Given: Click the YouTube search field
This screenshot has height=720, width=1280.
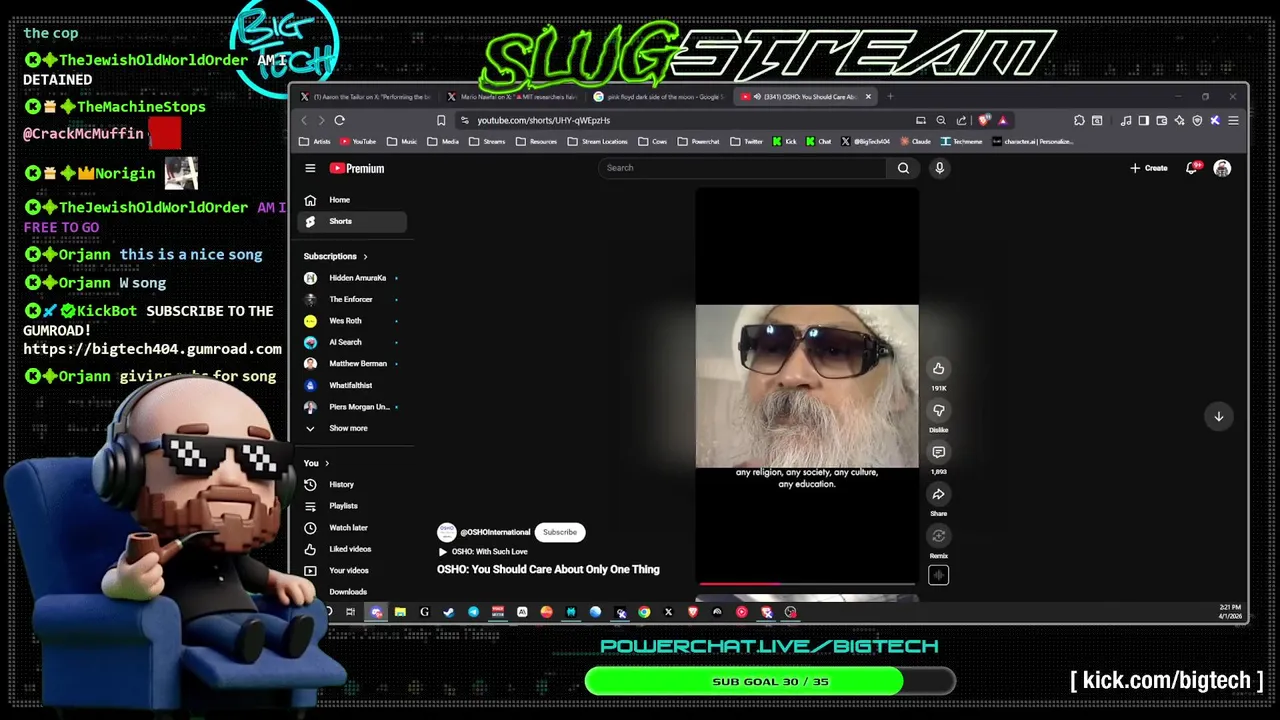Looking at the screenshot, I should pos(744,168).
